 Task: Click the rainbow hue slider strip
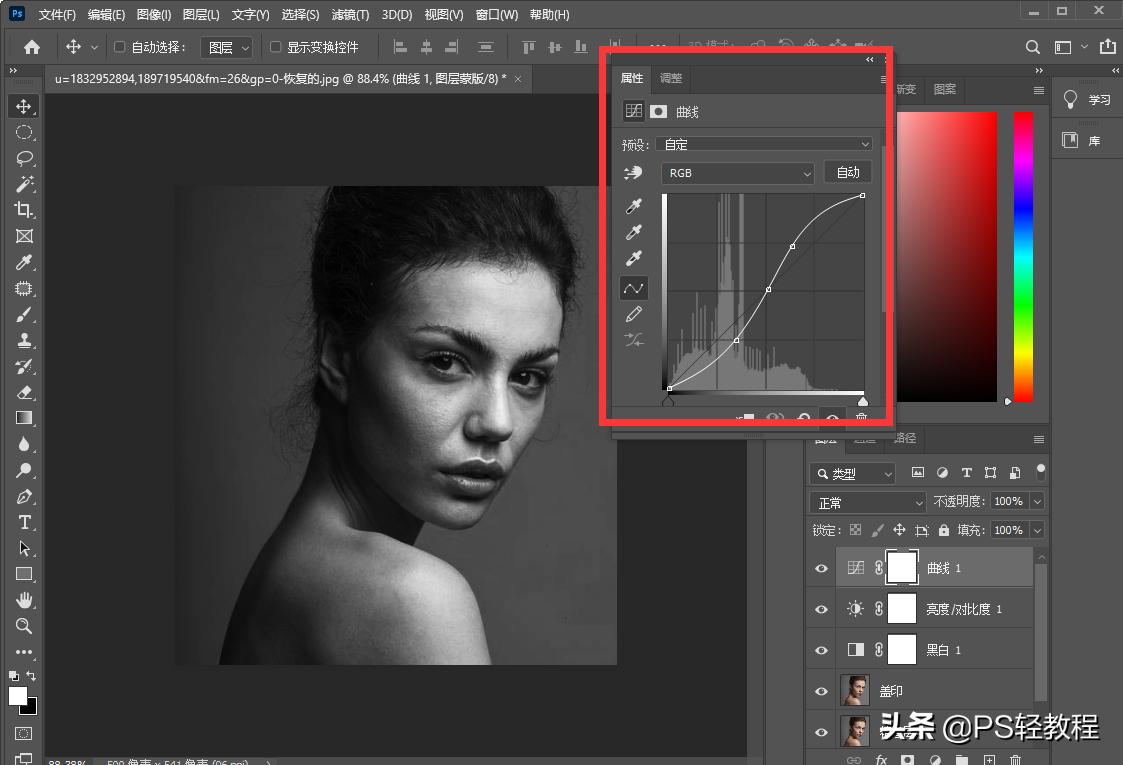click(x=1023, y=255)
